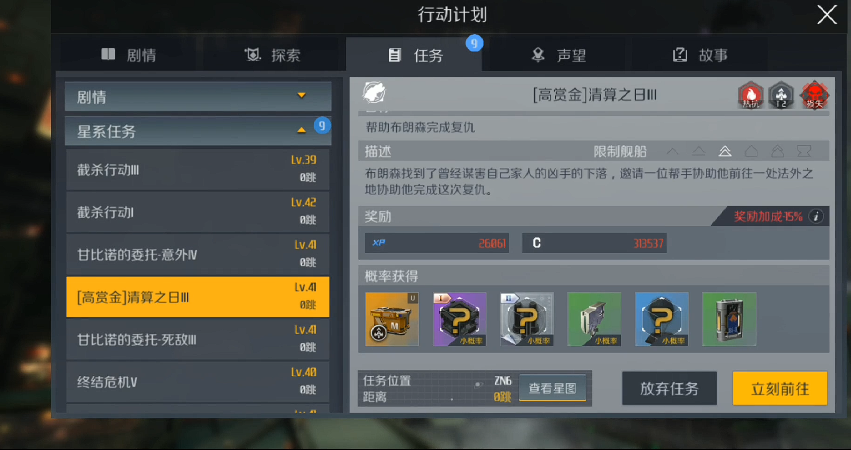This screenshot has width=851, height=450.
Task: Click the 立刻前往 button
Action: [780, 389]
